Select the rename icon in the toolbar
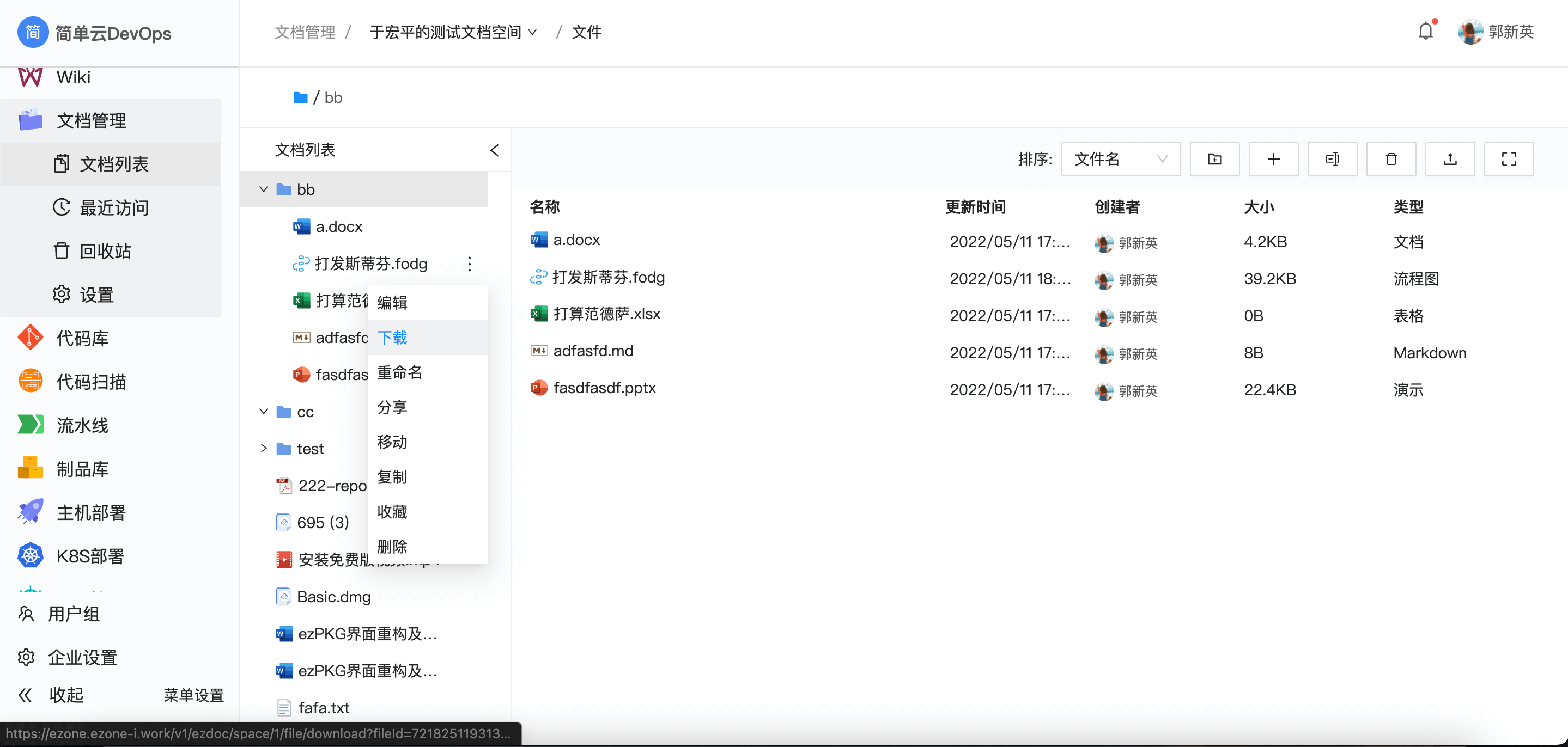The image size is (1568, 747). [1333, 159]
